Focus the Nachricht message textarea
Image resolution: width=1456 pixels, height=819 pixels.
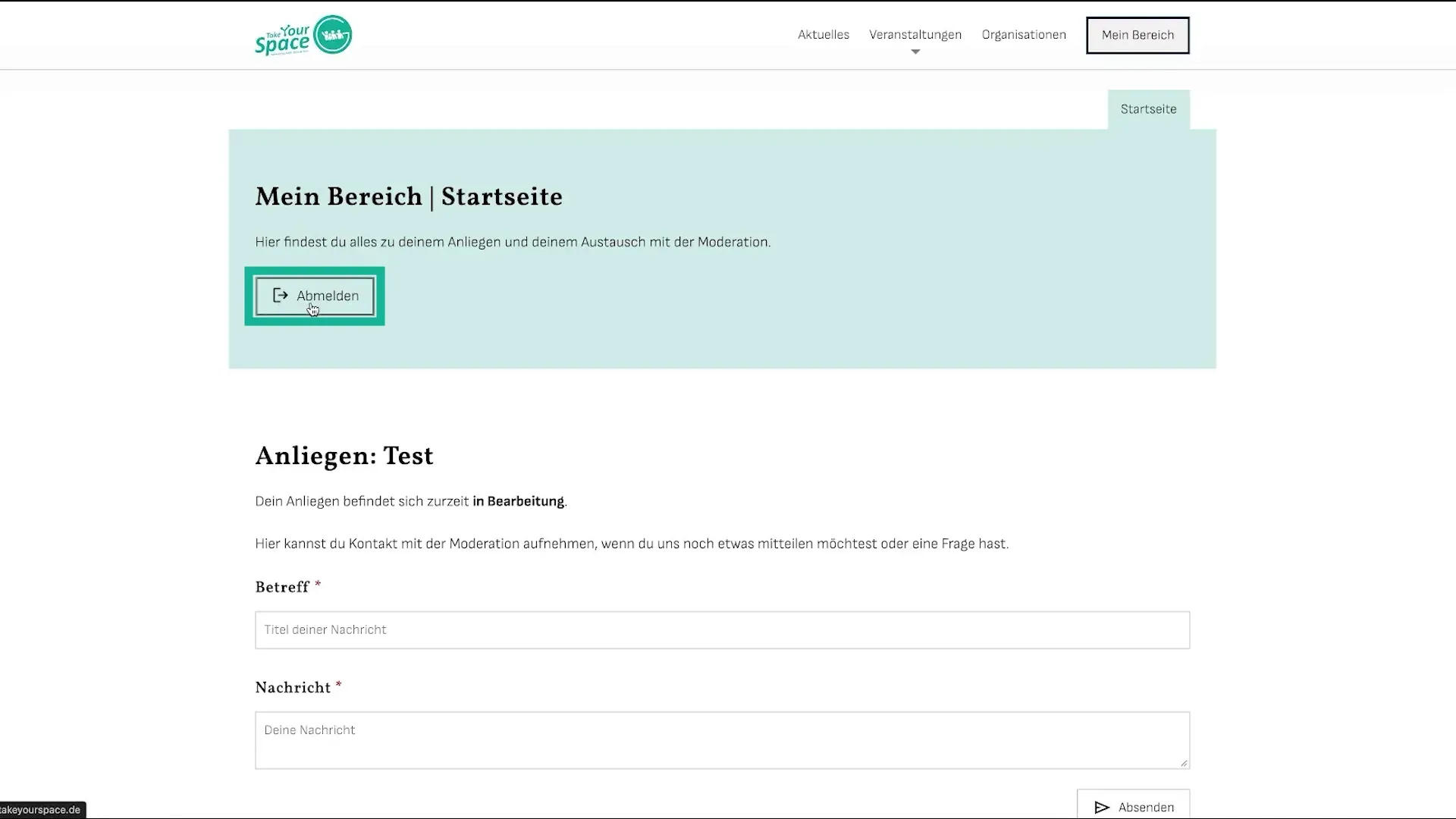tap(722, 740)
